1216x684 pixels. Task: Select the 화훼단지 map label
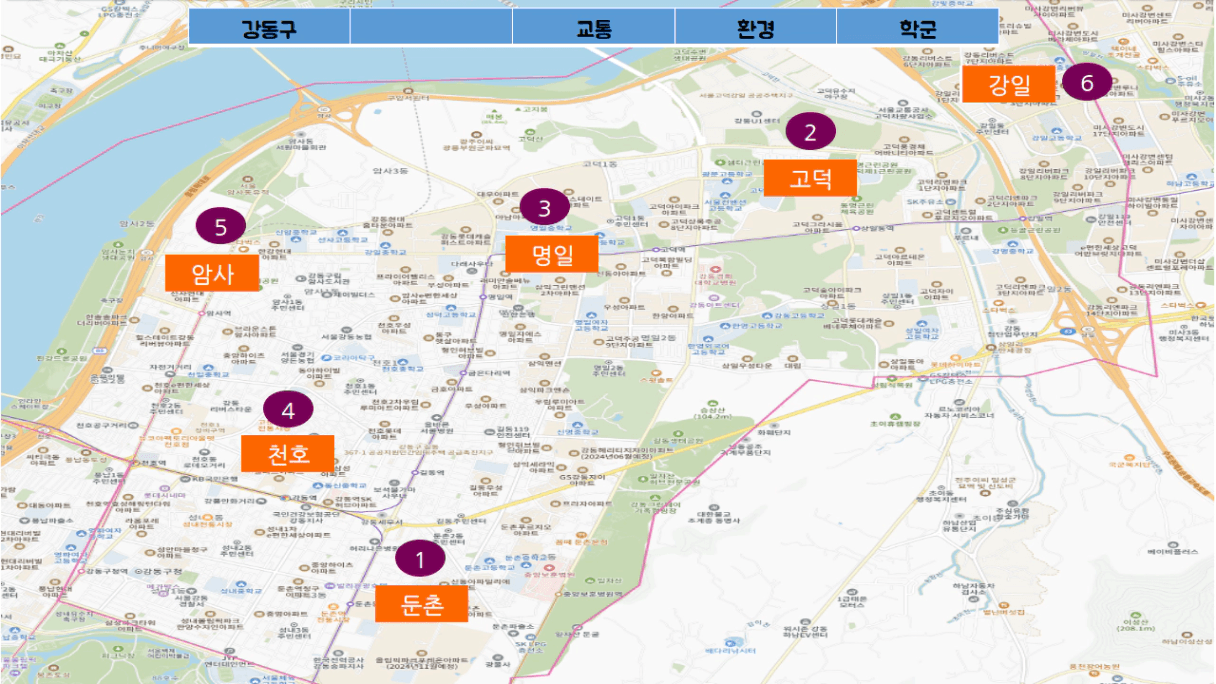click(x=772, y=432)
